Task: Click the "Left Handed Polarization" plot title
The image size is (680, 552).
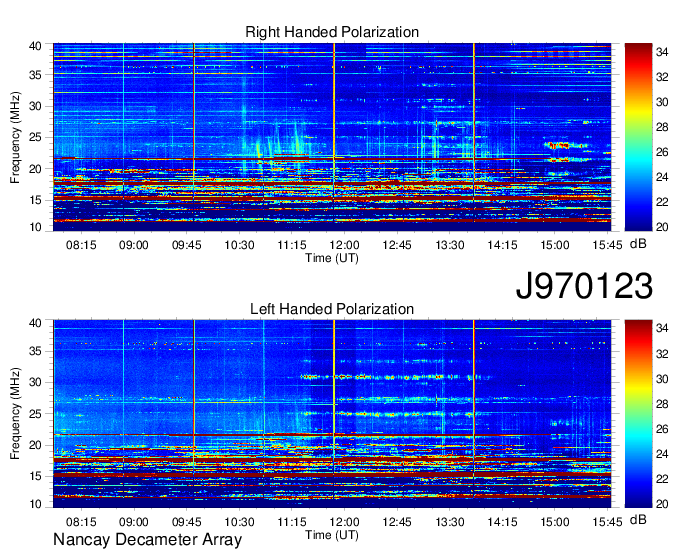Action: pos(332,309)
